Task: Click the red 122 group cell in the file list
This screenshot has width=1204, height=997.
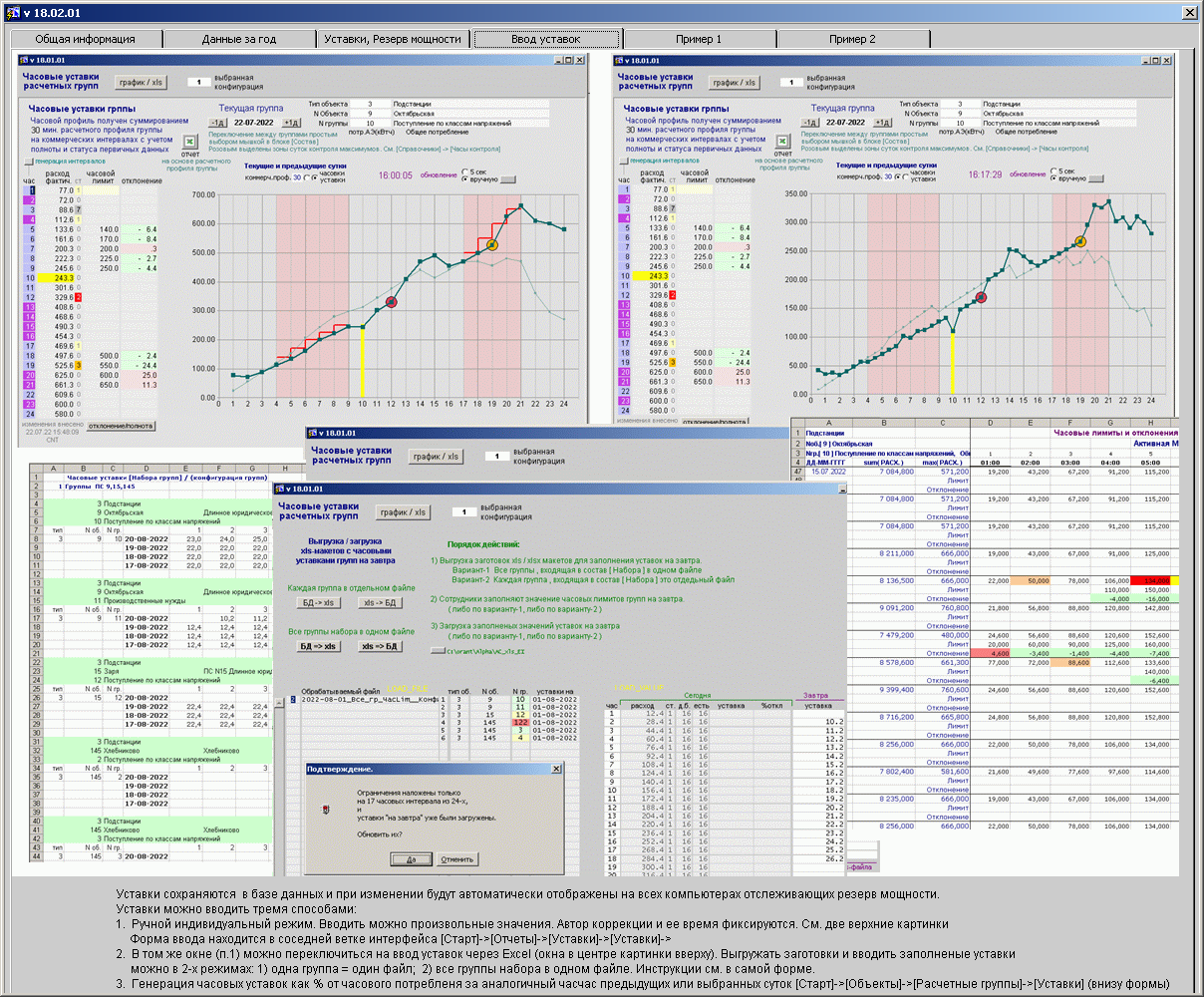Action: pyautogui.click(x=520, y=722)
